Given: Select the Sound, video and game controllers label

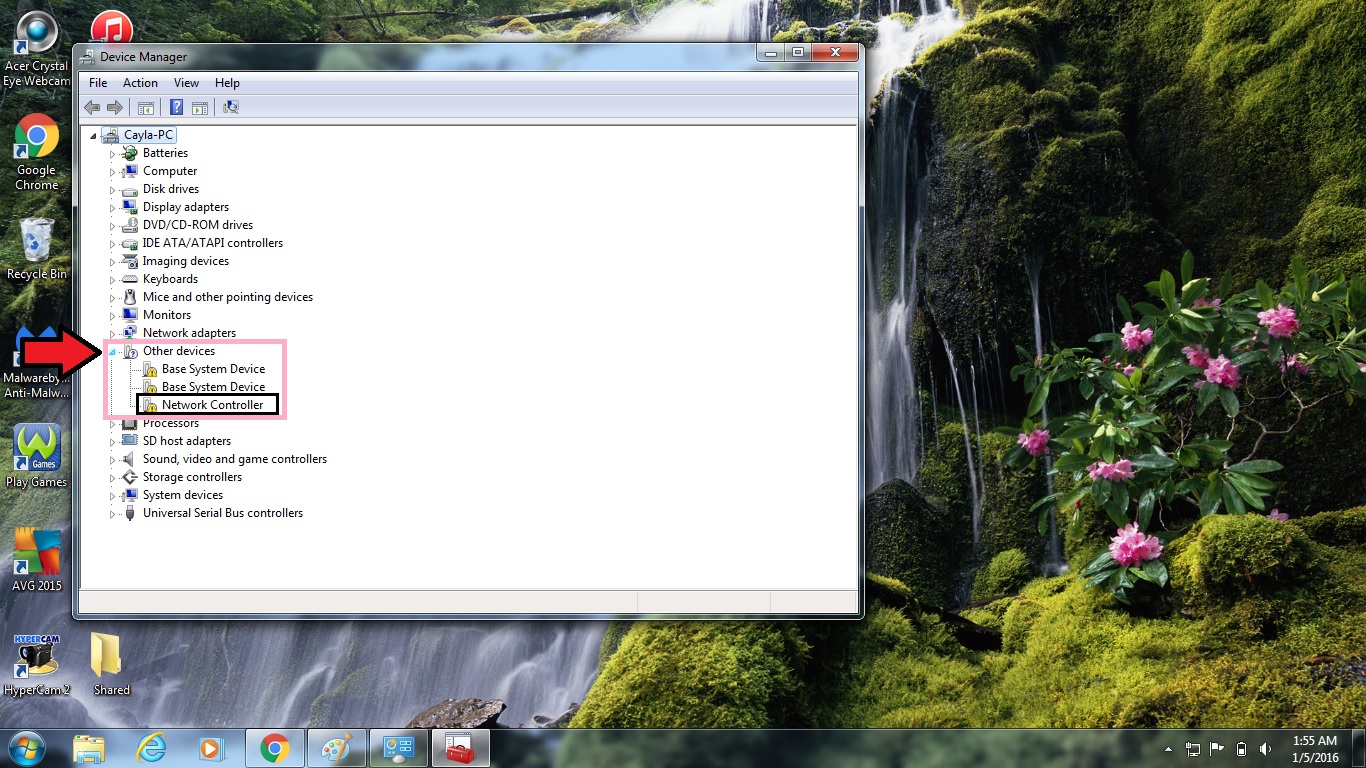Looking at the screenshot, I should [x=235, y=459].
